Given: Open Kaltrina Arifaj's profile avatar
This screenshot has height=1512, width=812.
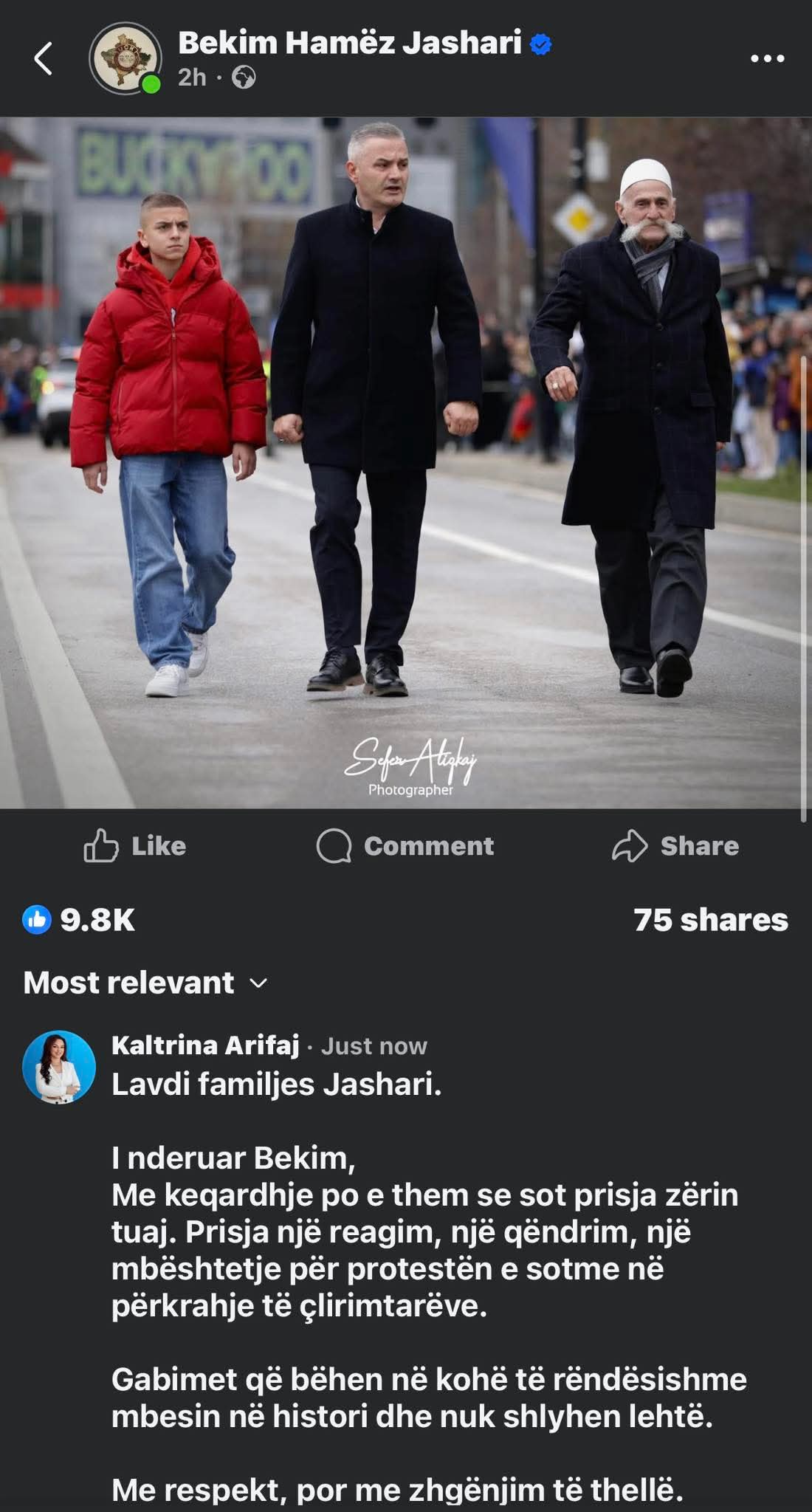Looking at the screenshot, I should point(60,1067).
